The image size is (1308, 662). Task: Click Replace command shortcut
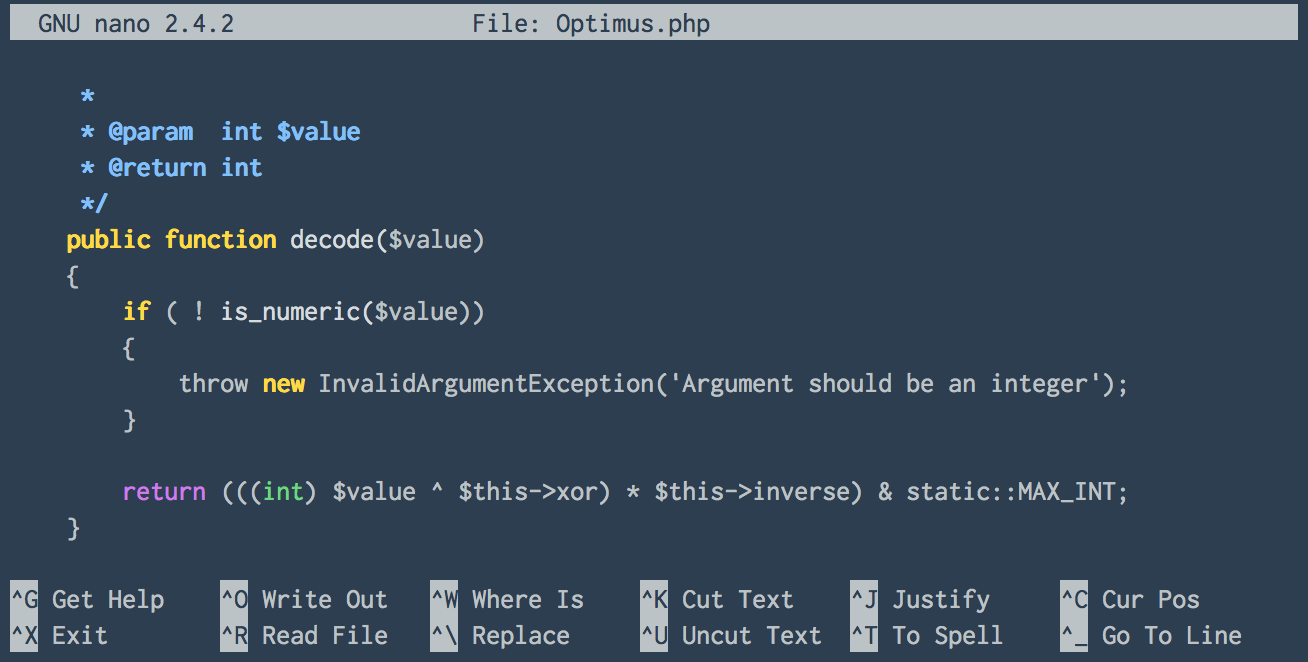pos(520,635)
